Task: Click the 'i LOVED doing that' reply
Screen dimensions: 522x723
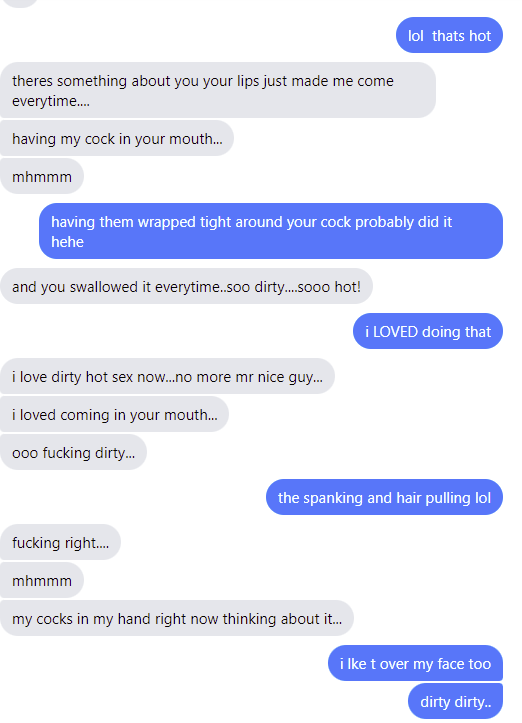Action: point(428,332)
